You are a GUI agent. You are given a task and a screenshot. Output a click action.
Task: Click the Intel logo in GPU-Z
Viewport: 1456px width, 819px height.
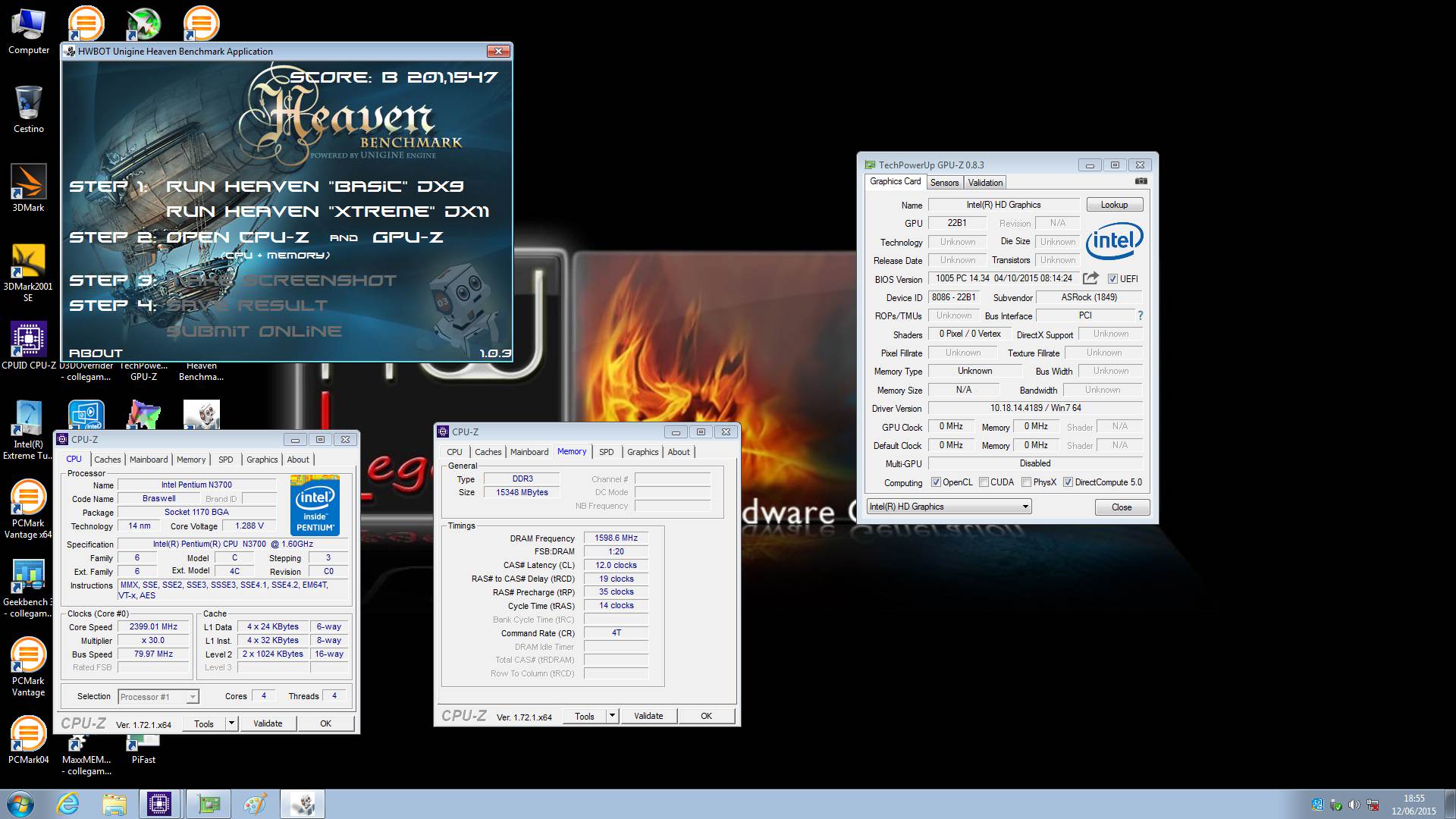click(x=1114, y=240)
